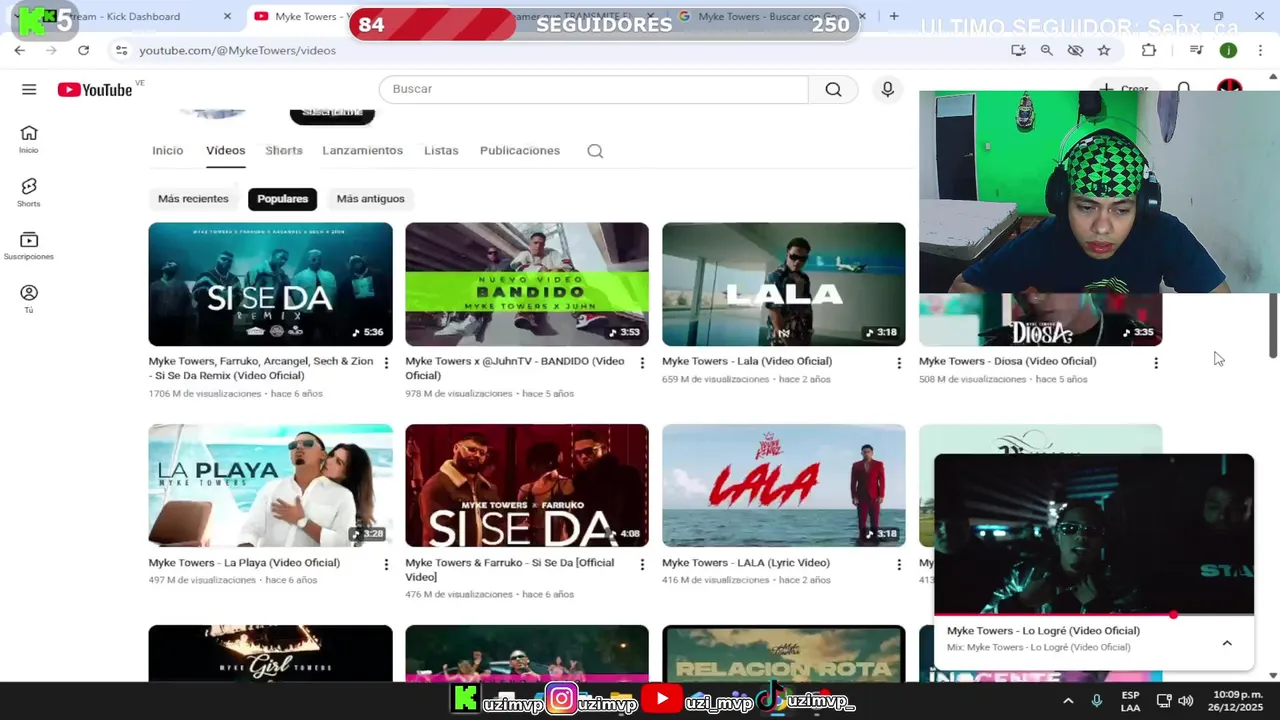Expand the miniplayer with the chevron
Image resolution: width=1280 pixels, height=720 pixels.
pos(1227,643)
